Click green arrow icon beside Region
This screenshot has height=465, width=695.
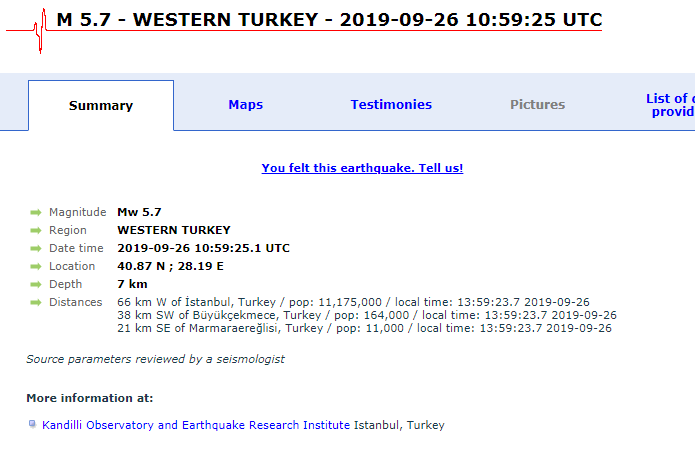pyautogui.click(x=35, y=231)
